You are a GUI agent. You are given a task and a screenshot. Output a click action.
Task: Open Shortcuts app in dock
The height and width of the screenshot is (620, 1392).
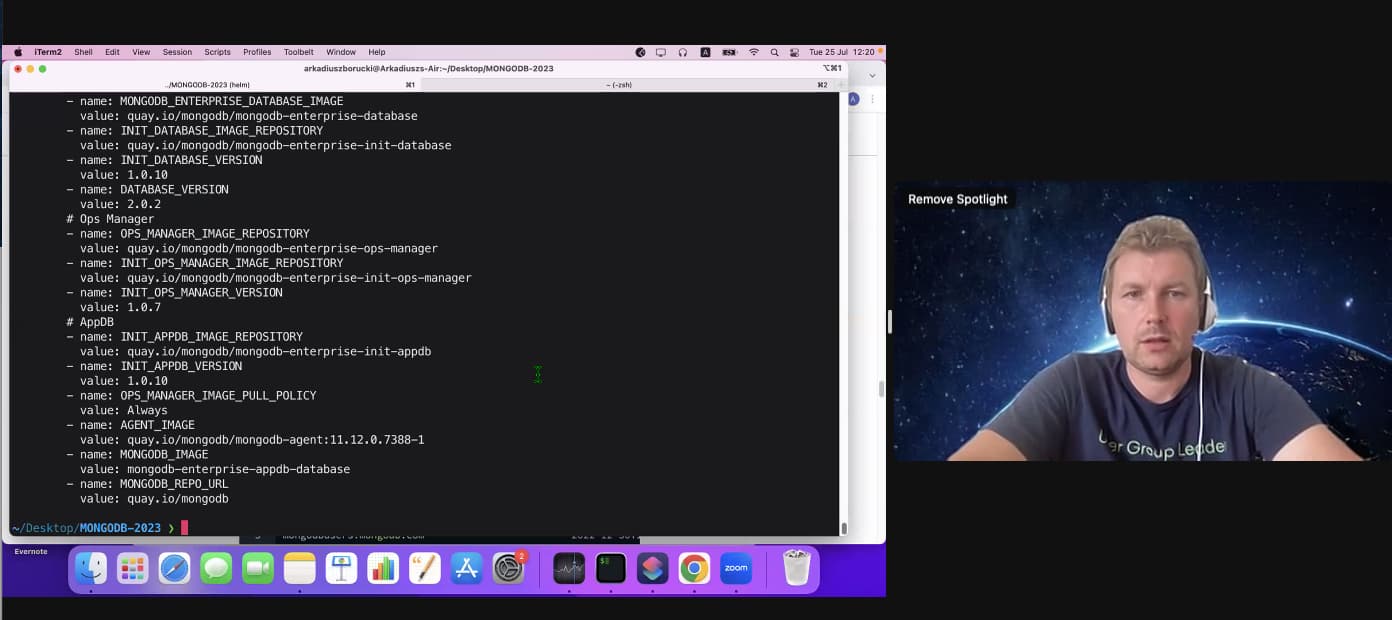pyautogui.click(x=653, y=568)
